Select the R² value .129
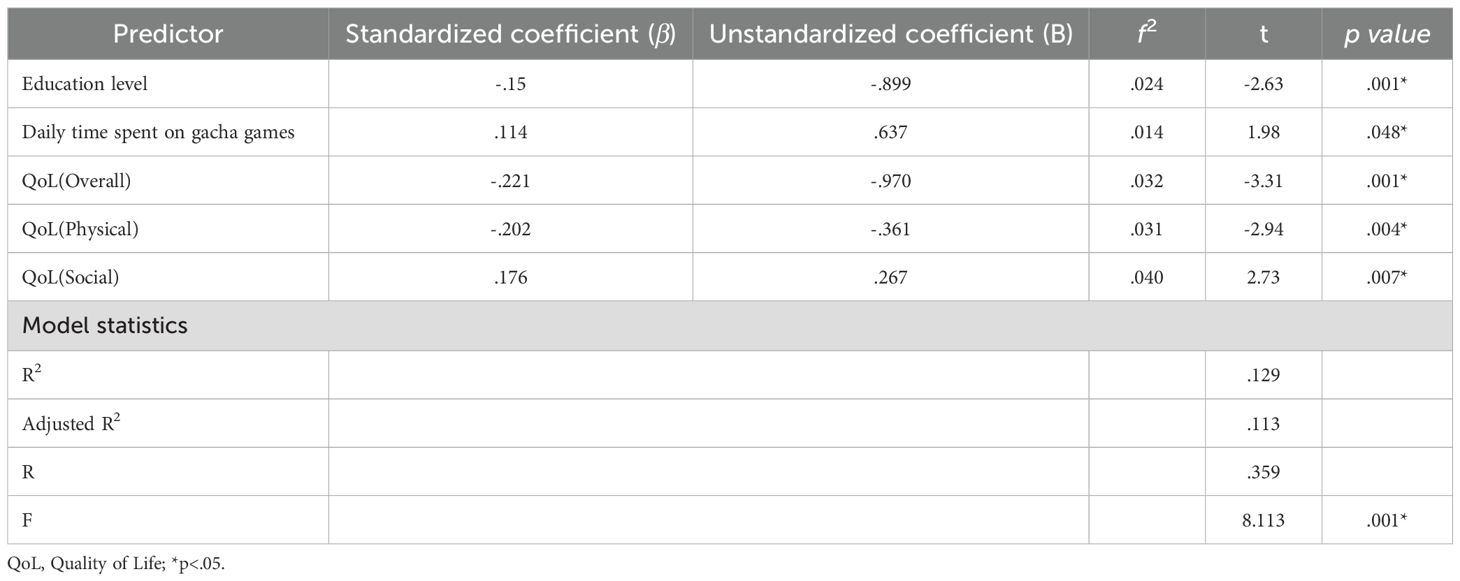Image resolution: width=1460 pixels, height=581 pixels. [x=1264, y=375]
